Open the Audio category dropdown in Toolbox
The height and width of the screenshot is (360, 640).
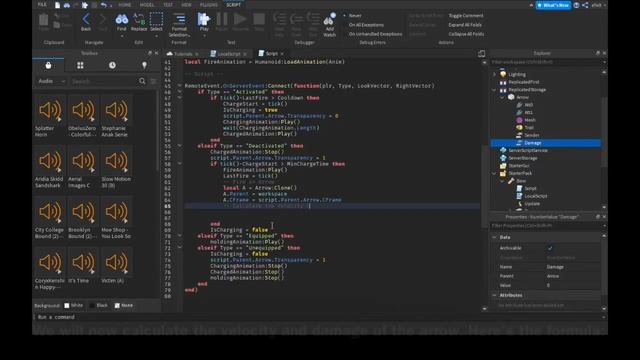tap(51, 81)
